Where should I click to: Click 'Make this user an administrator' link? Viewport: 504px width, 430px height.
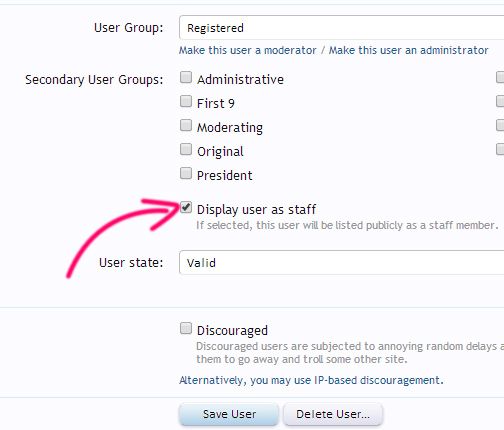coord(409,50)
